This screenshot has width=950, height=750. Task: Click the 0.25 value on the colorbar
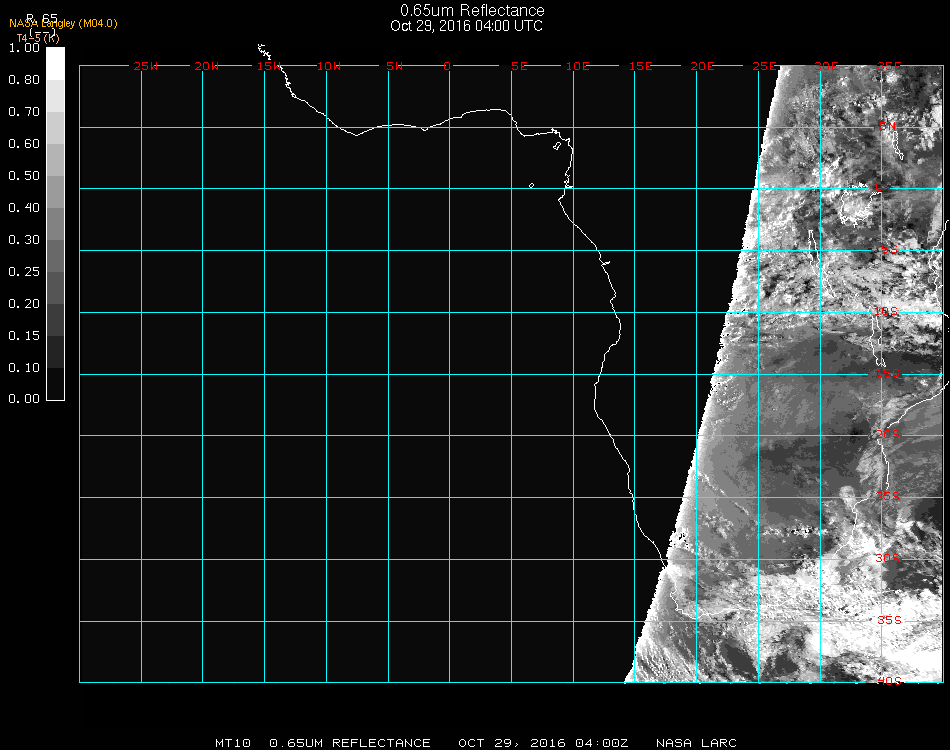[x=23, y=272]
